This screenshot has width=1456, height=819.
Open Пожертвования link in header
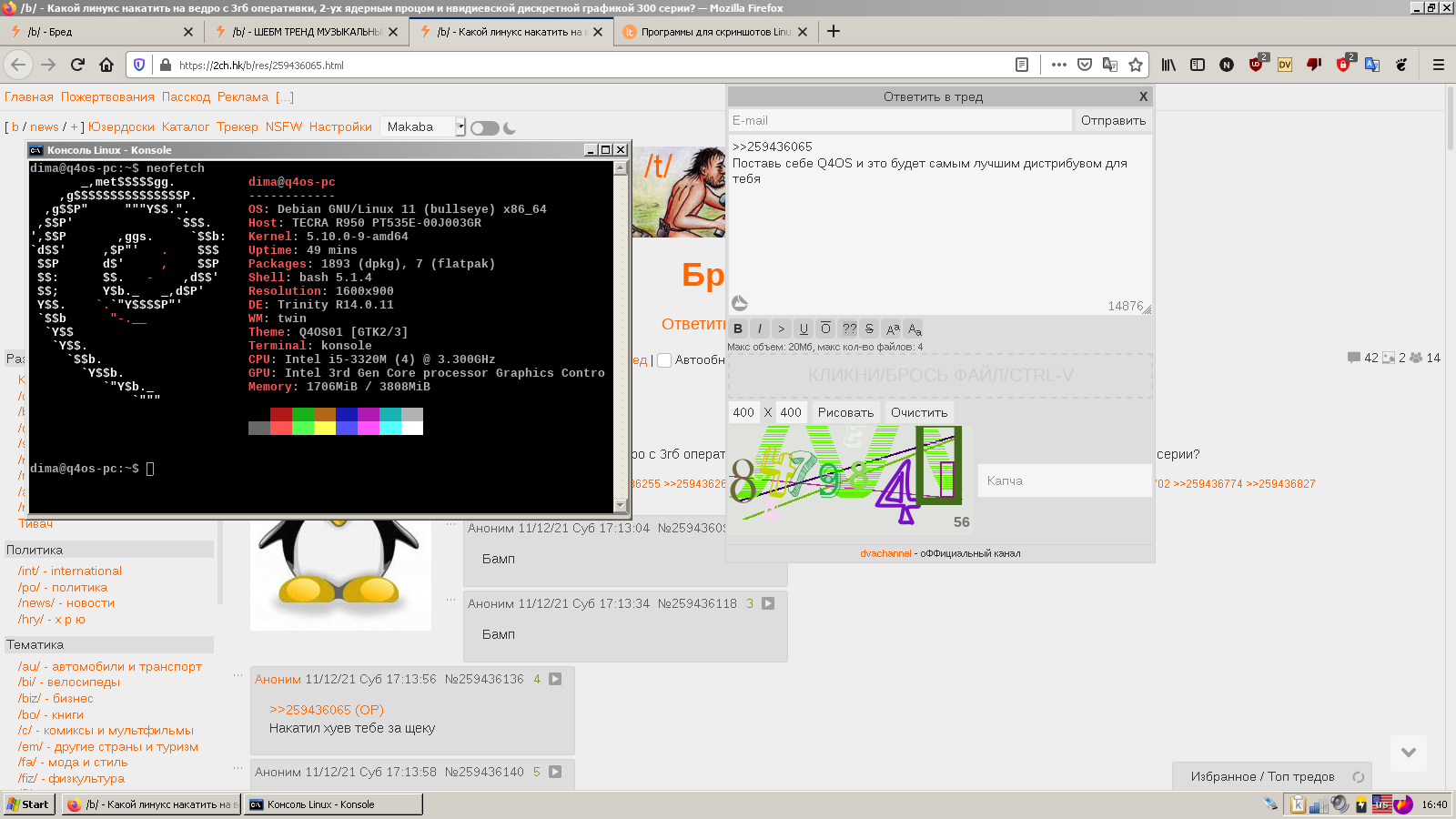(107, 96)
